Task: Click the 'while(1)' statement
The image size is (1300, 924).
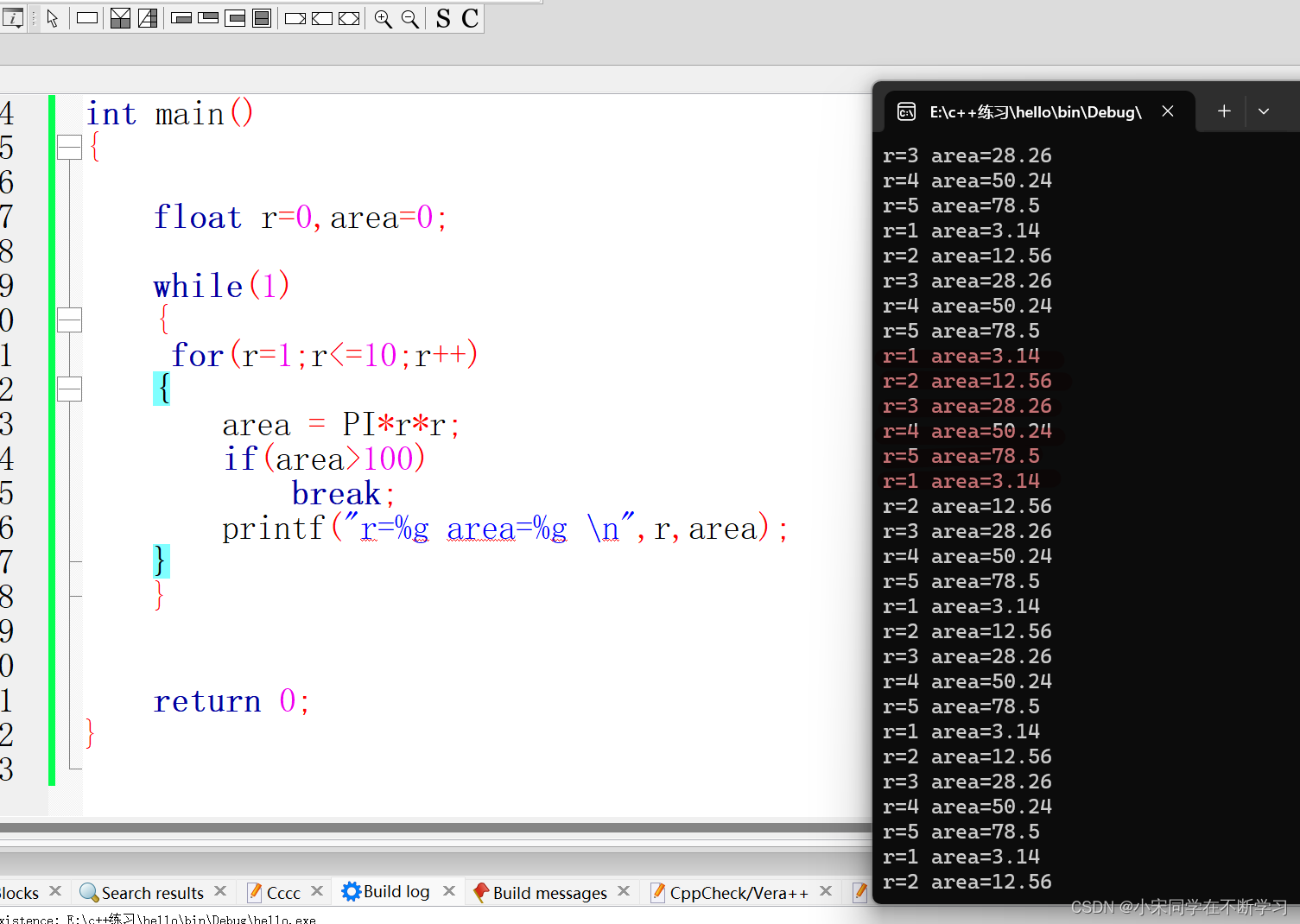Action: [x=222, y=286]
